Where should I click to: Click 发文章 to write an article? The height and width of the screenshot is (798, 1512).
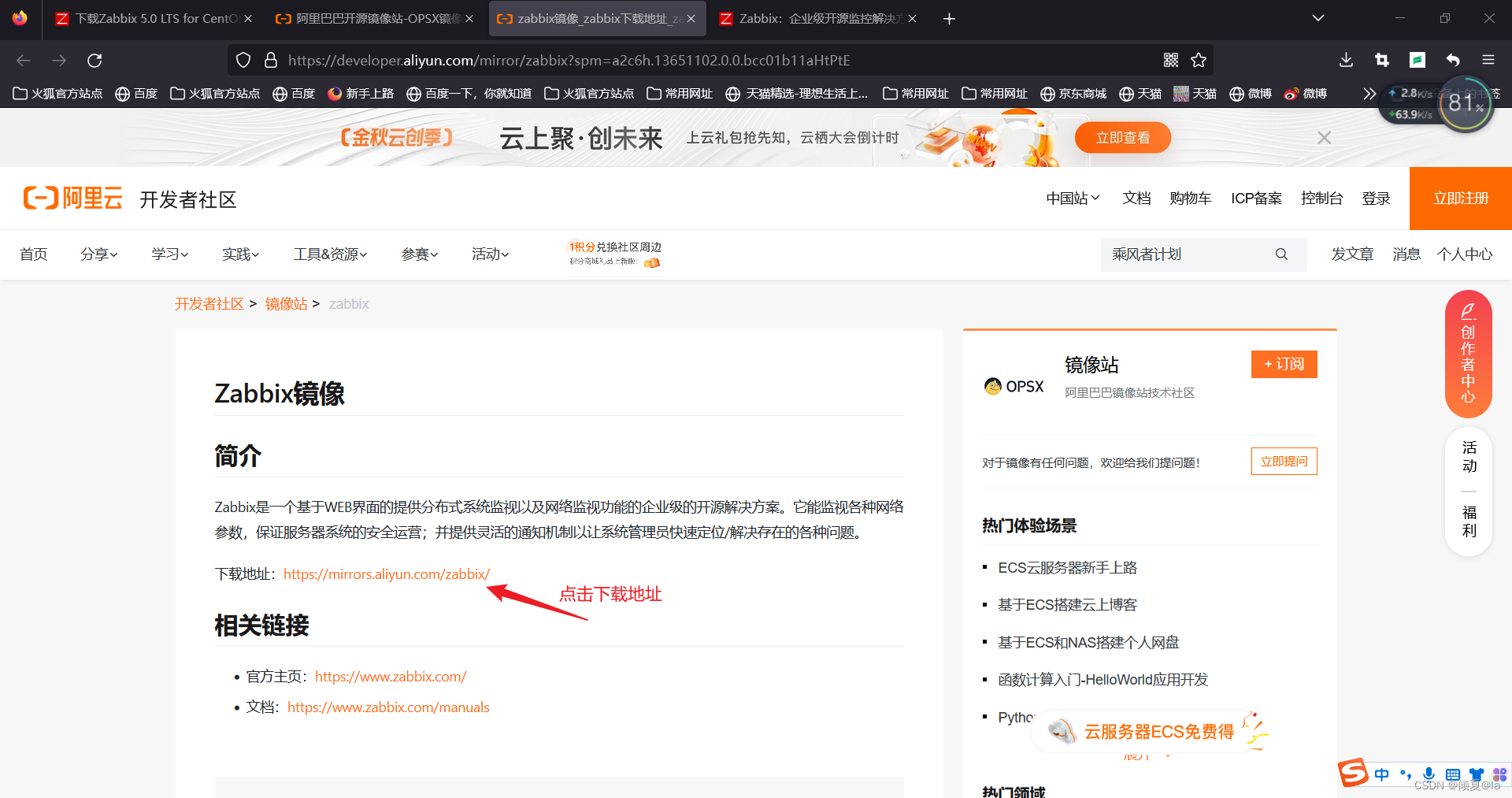[1352, 254]
